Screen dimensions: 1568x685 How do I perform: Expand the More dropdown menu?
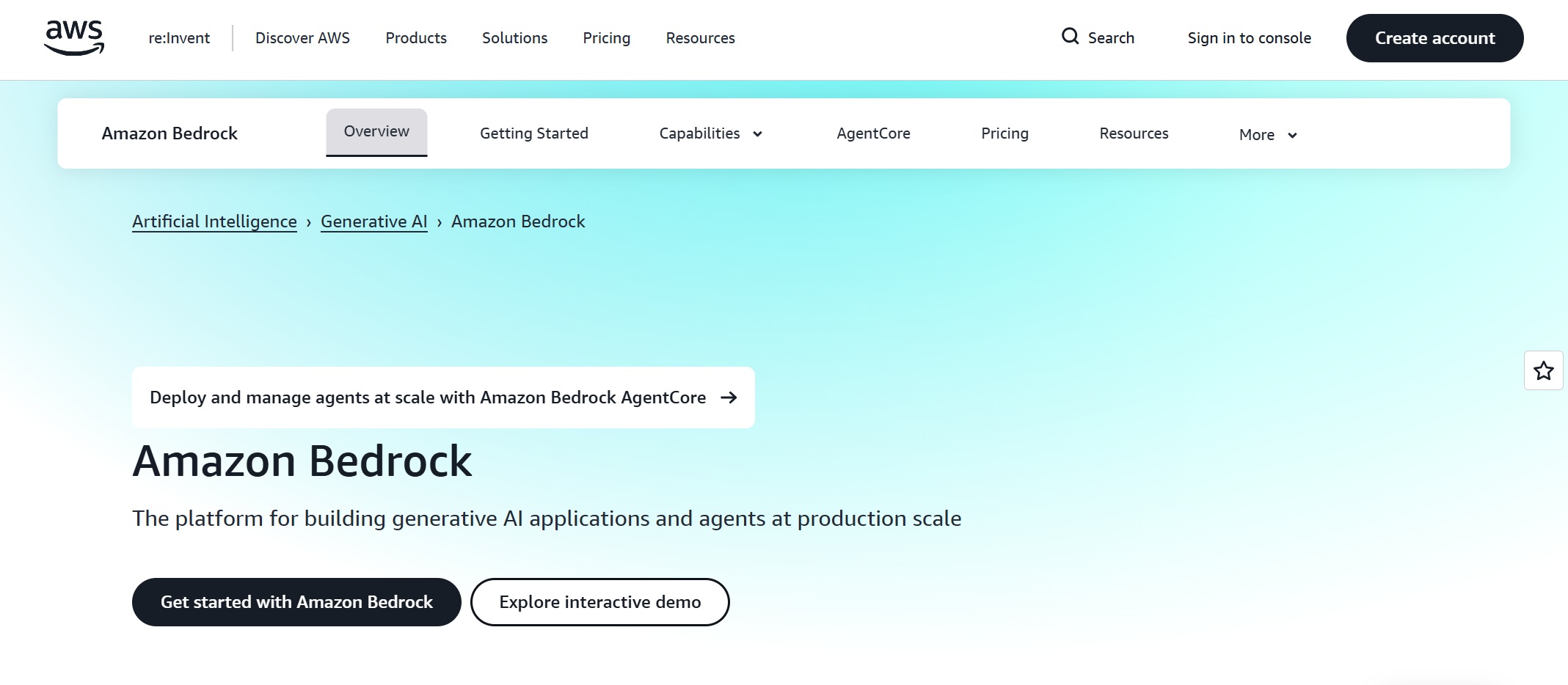pyautogui.click(x=1268, y=135)
